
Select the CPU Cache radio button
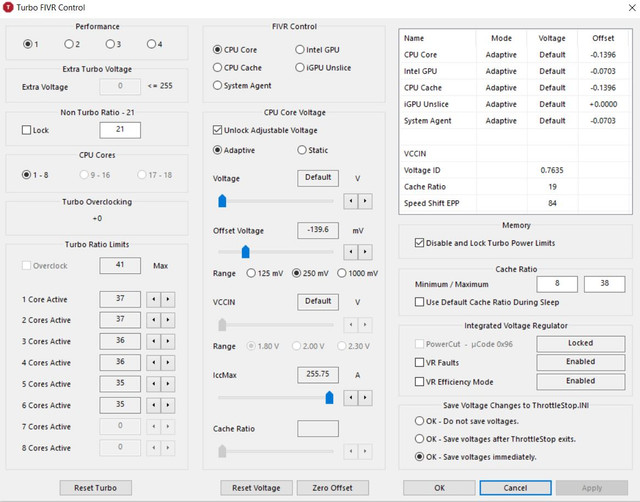(218, 67)
